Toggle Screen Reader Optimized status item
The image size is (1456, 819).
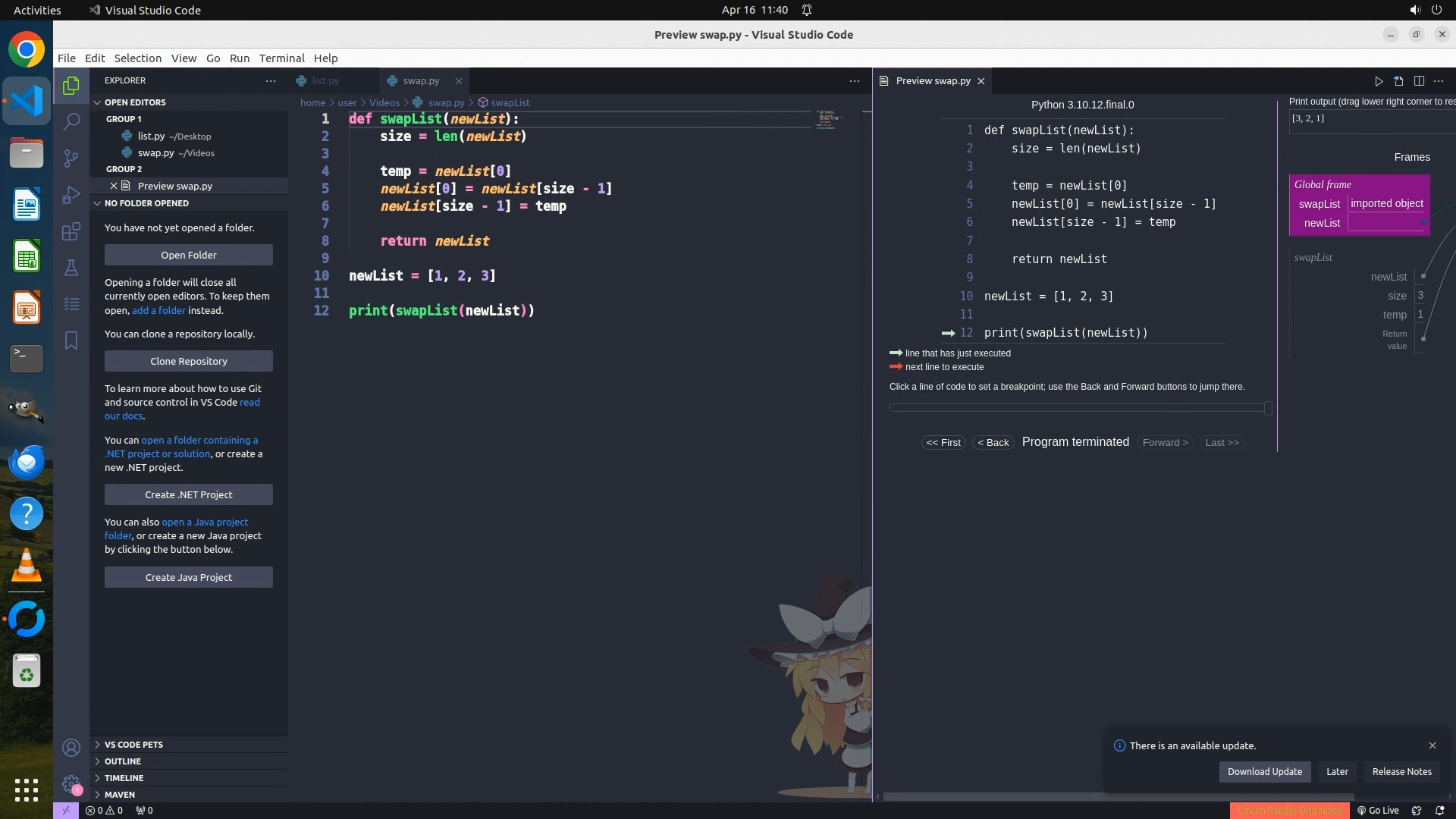coord(1289,811)
